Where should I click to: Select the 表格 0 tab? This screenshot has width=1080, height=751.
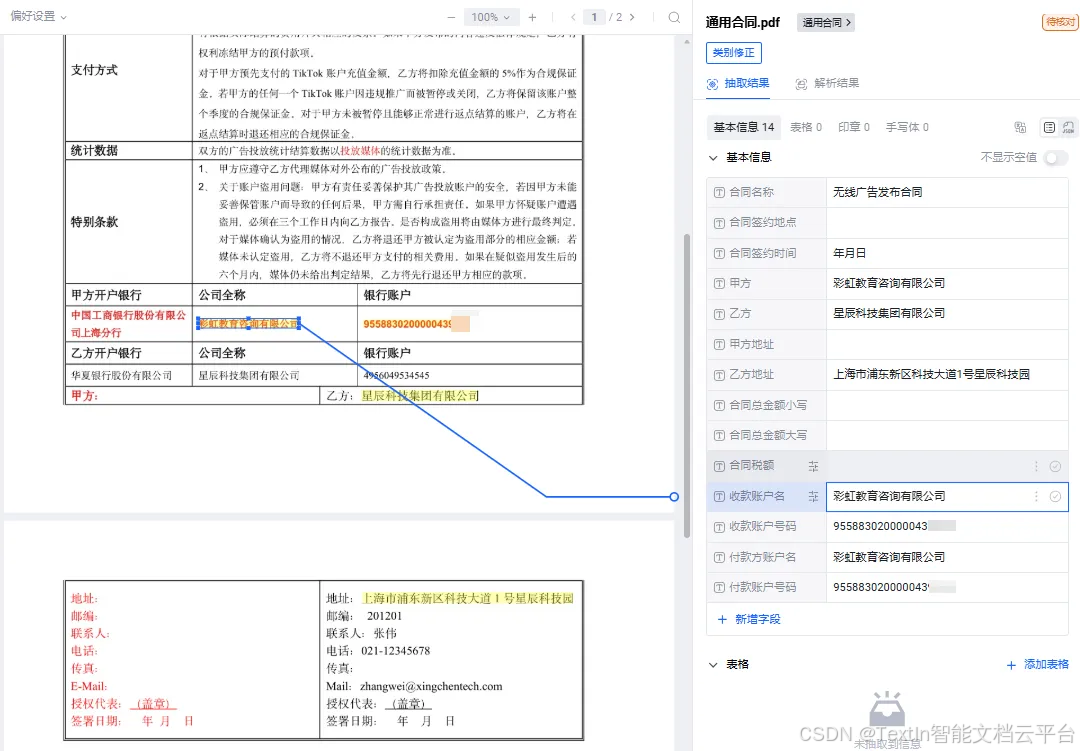(806, 127)
